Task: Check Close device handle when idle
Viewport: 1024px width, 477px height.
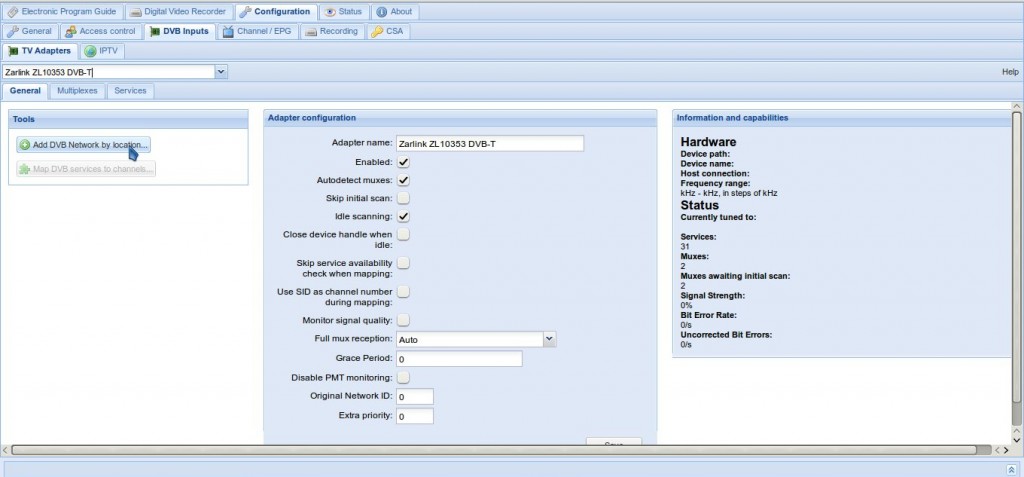Action: [x=404, y=234]
